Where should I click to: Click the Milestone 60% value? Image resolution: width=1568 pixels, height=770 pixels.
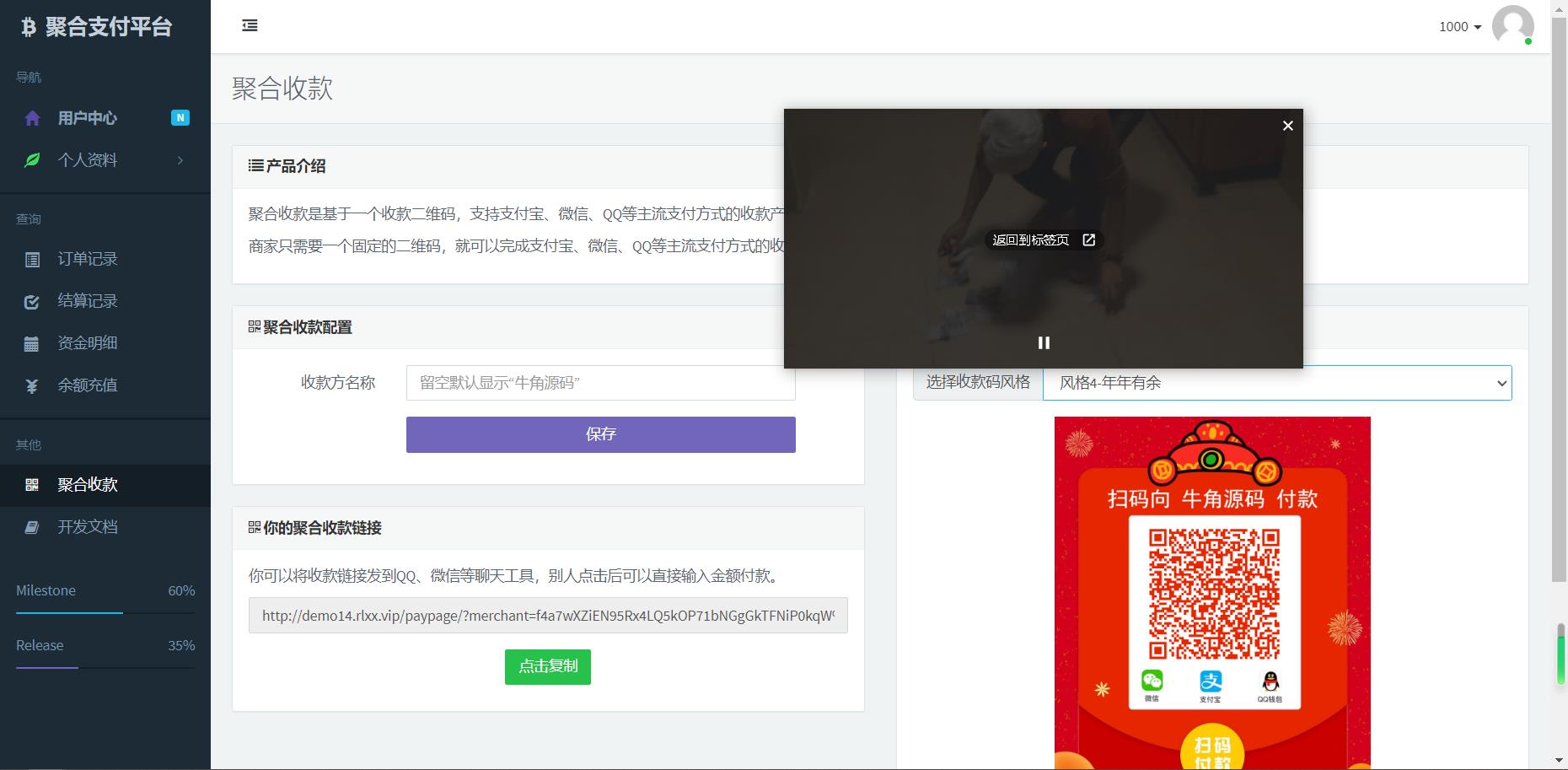(181, 590)
